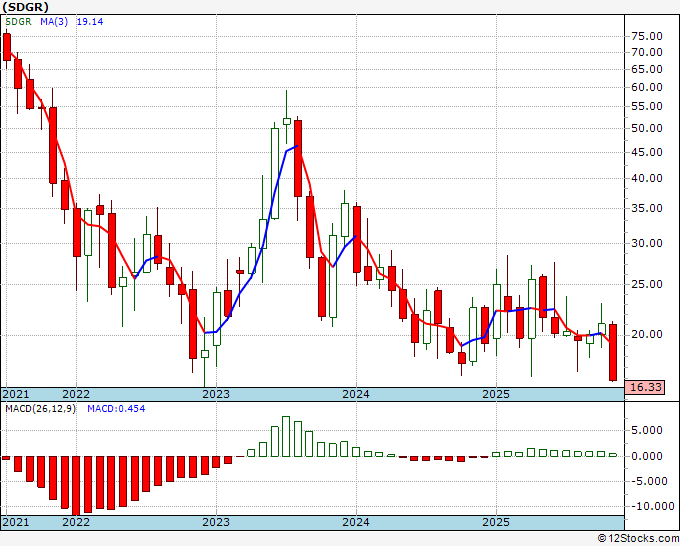Image resolution: width=680 pixels, height=546 pixels.
Task: Click the 30.00 price axis label
Action: (647, 243)
